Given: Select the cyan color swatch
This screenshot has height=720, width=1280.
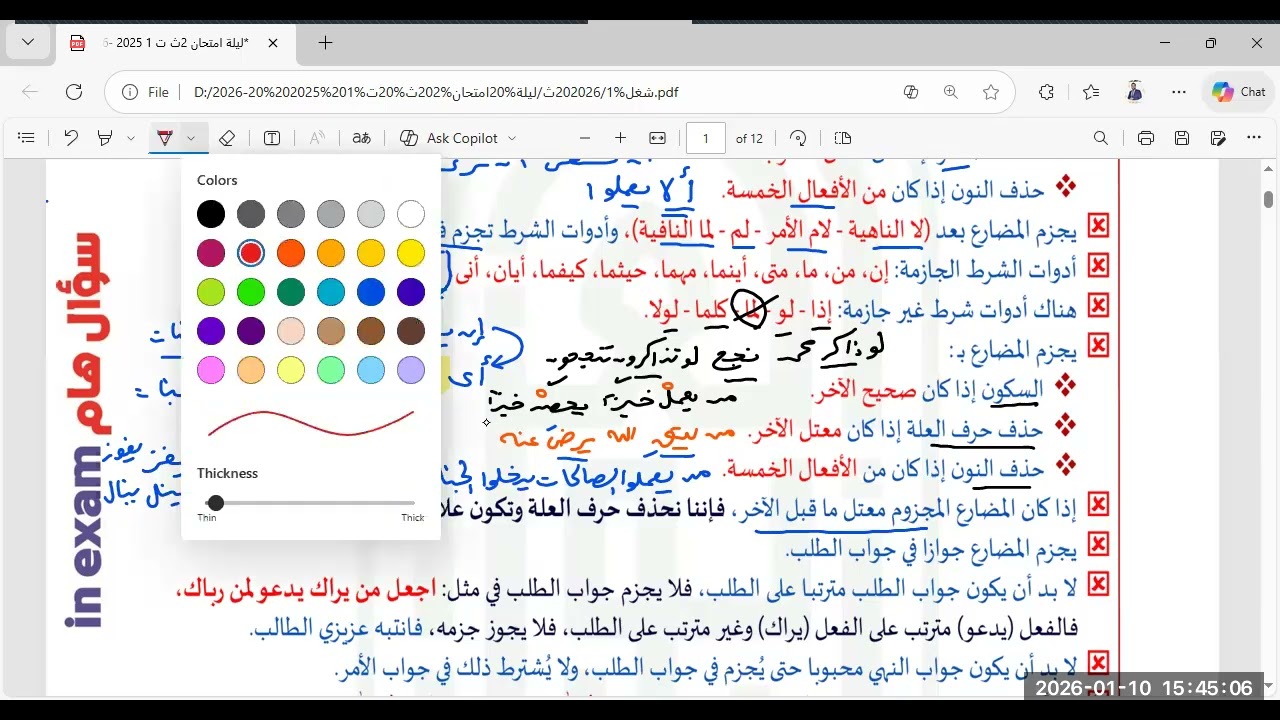Looking at the screenshot, I should point(331,292).
